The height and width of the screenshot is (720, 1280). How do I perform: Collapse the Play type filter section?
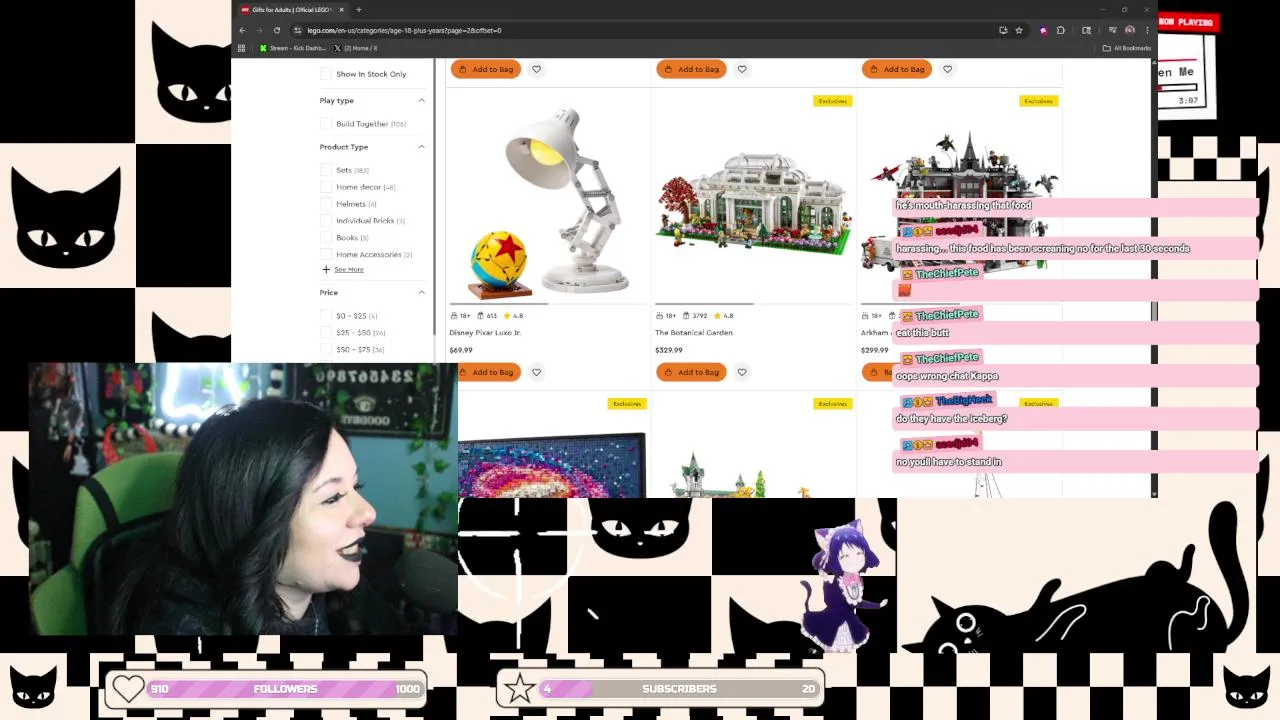tap(421, 101)
